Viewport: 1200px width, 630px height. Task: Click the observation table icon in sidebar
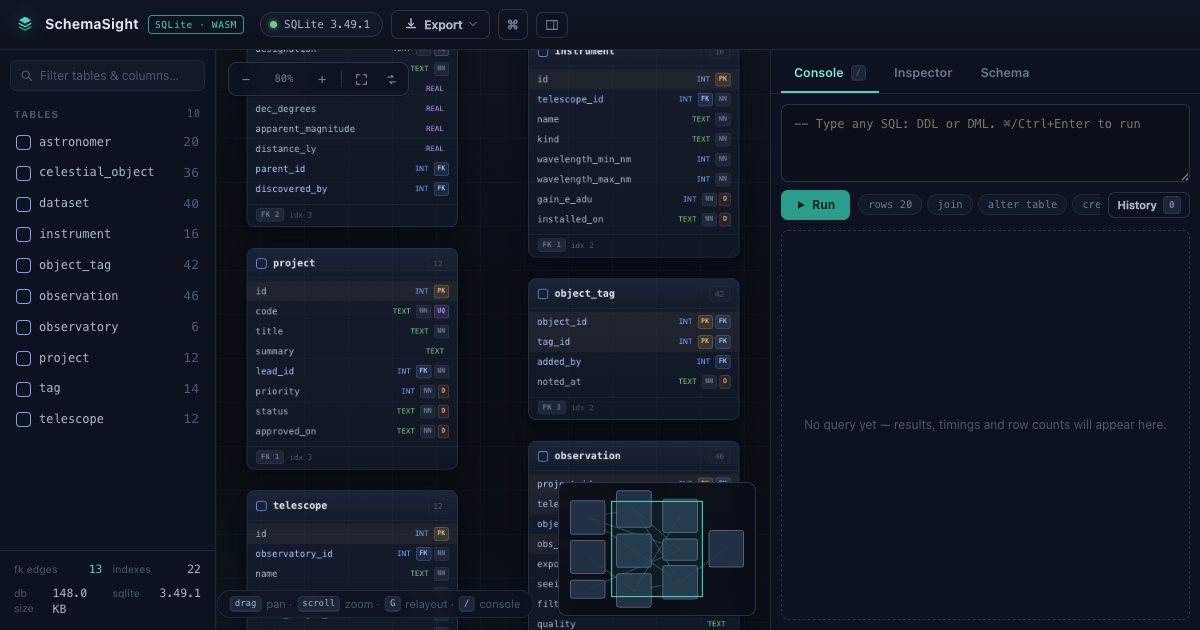click(x=24, y=296)
